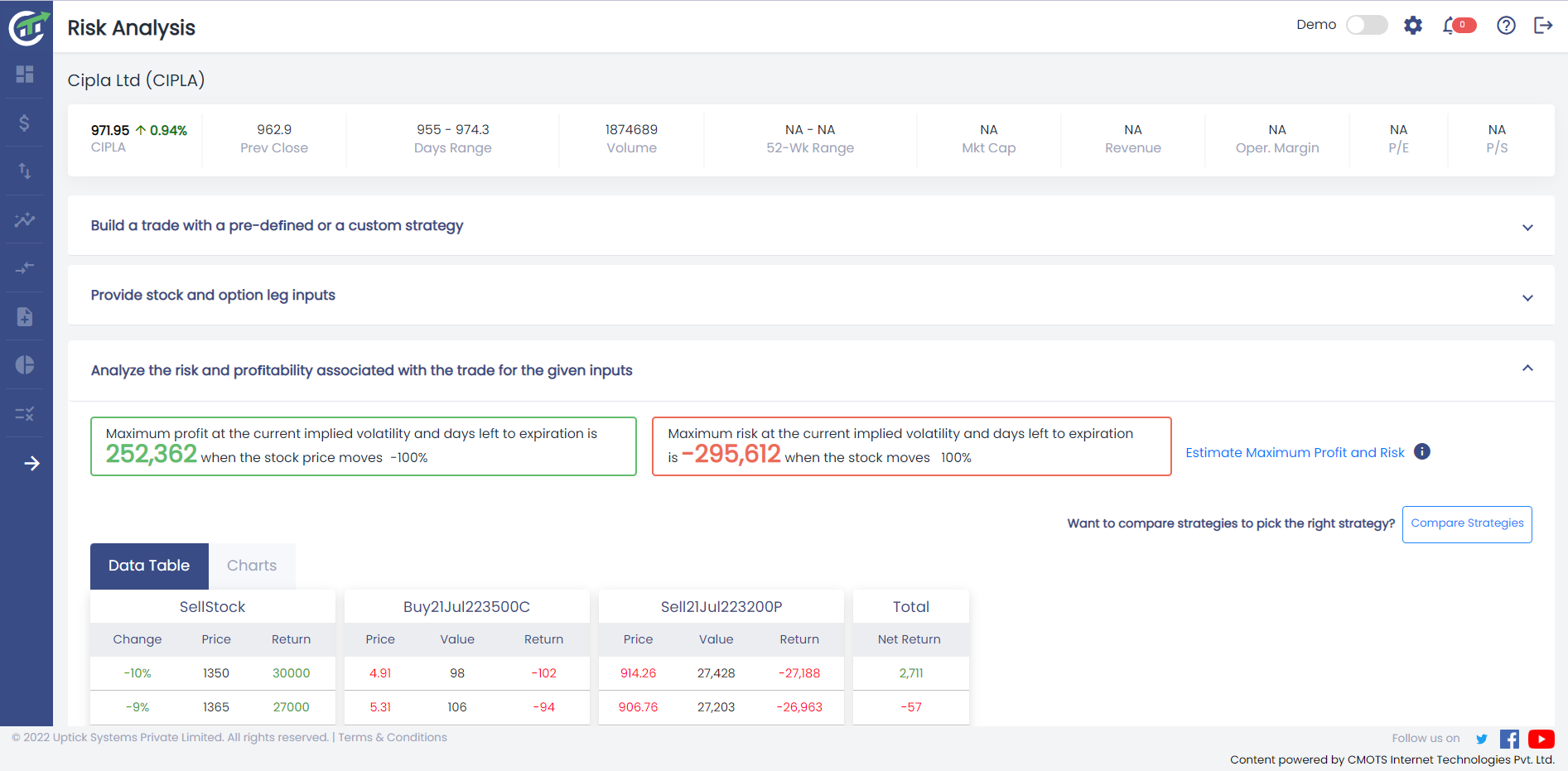Open the dollar sign sidebar icon

point(25,123)
